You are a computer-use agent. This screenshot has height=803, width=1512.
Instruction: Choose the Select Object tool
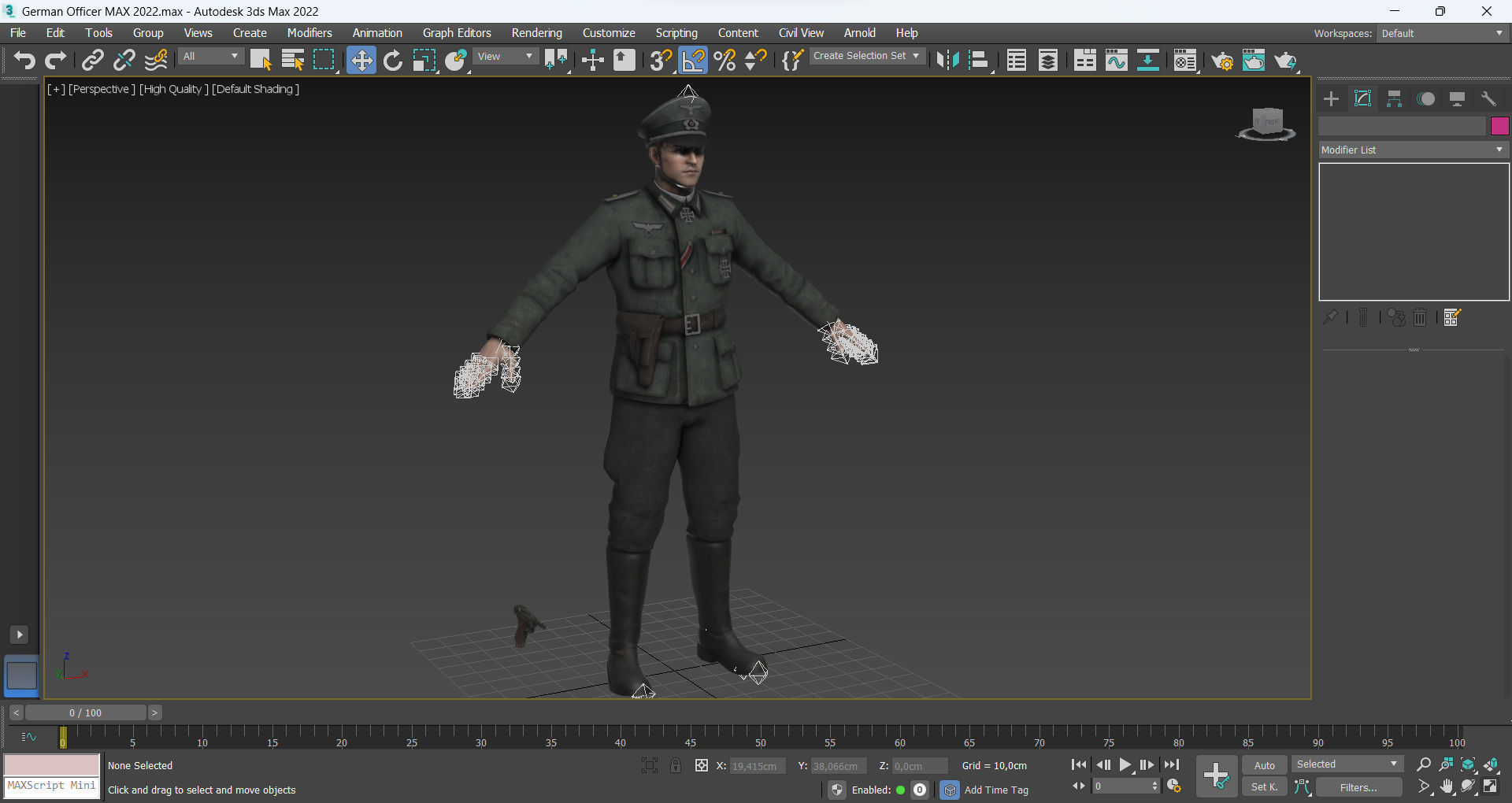click(x=261, y=61)
